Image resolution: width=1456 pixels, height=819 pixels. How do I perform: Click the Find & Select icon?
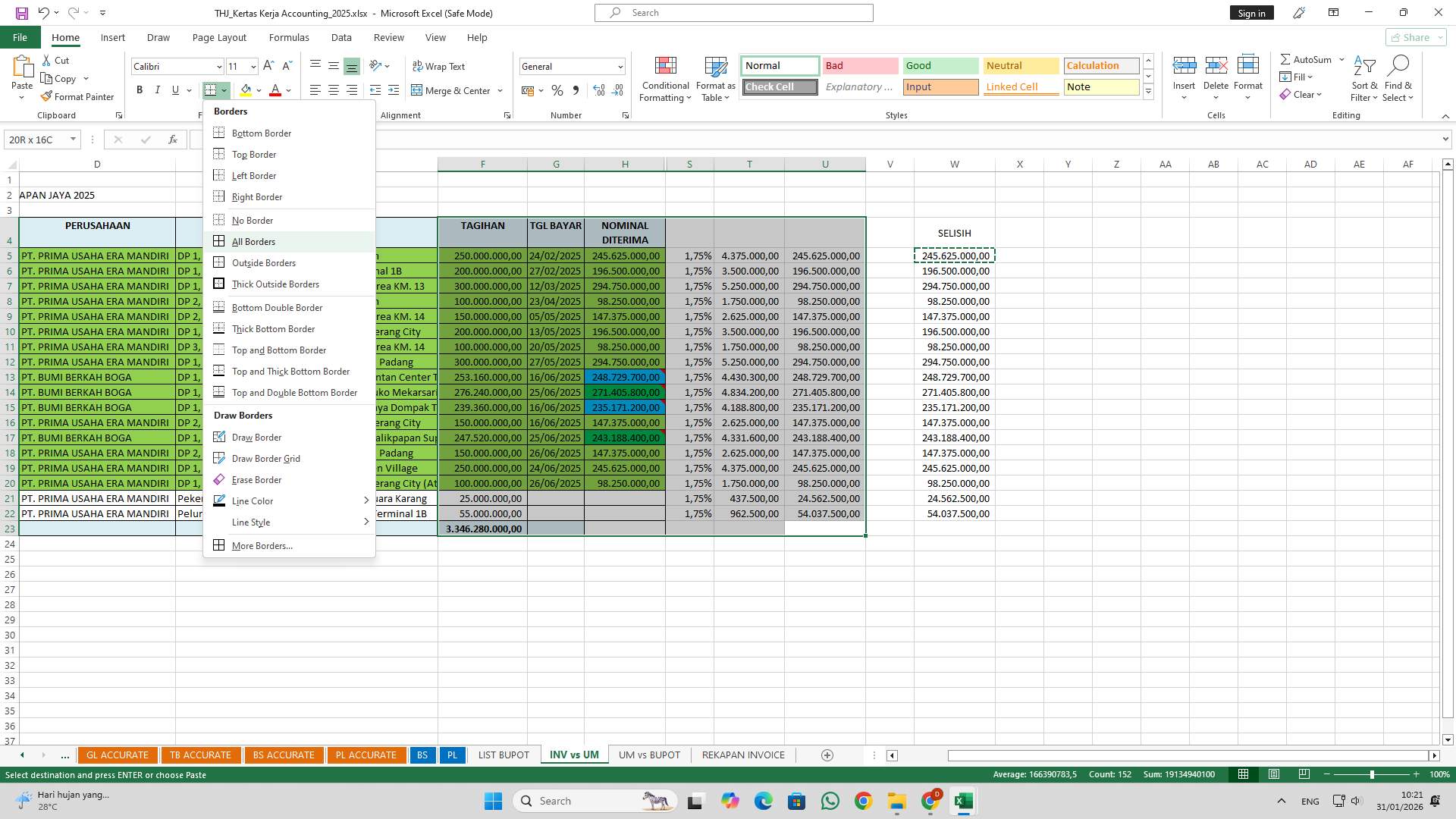point(1398,78)
